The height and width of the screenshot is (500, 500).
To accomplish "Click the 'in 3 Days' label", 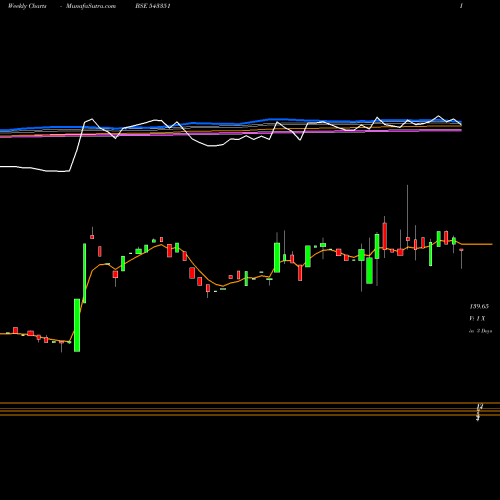I will click(480, 331).
